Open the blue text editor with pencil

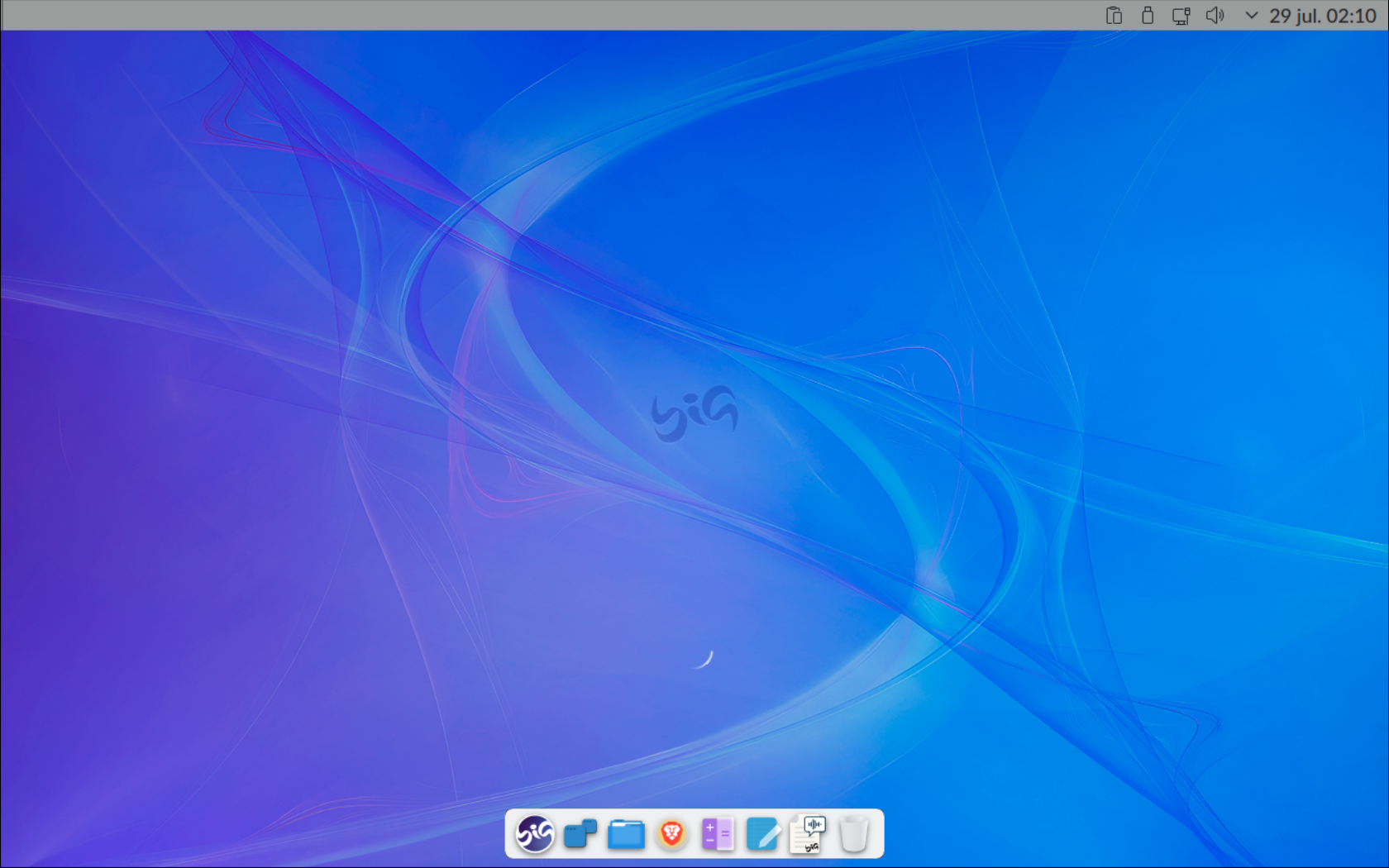point(762,833)
